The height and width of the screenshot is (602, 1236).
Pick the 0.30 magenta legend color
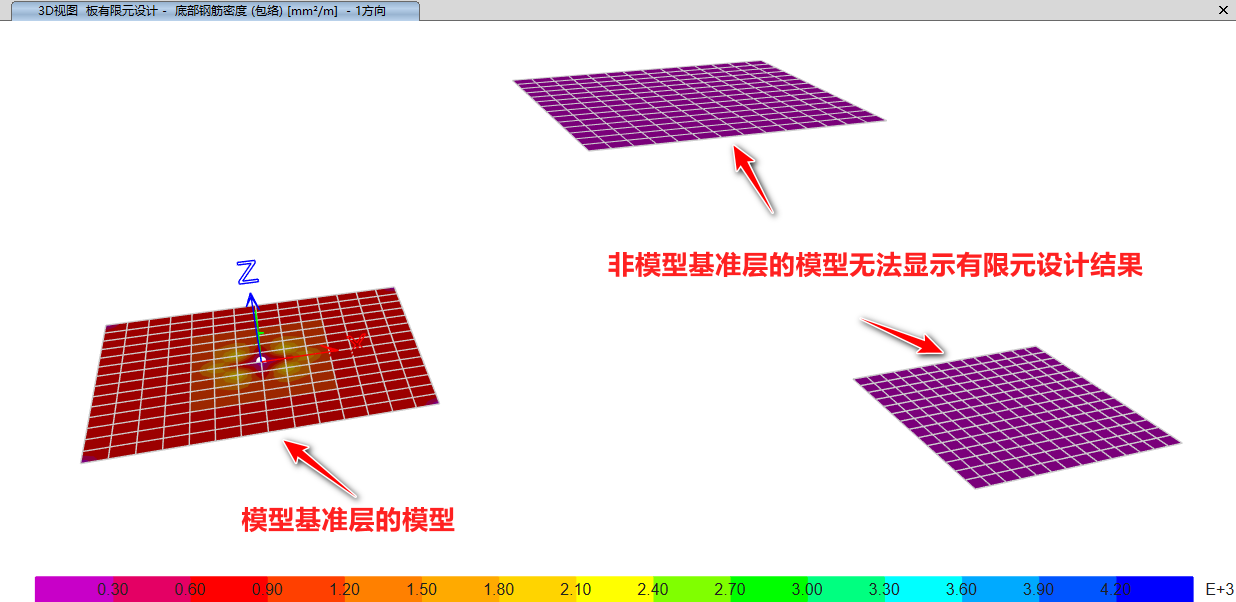pyautogui.click(x=112, y=589)
